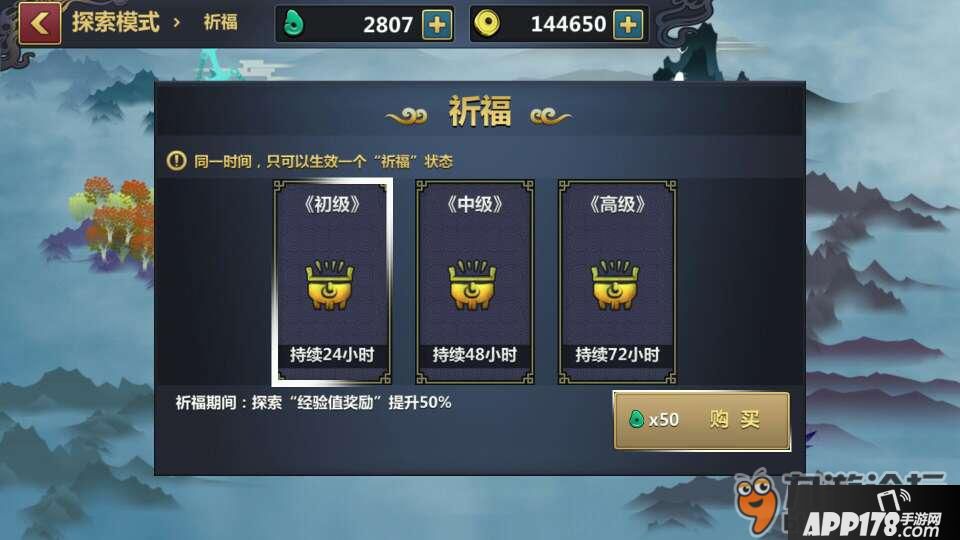
Task: Tap the green jade currency icon
Action: [294, 24]
